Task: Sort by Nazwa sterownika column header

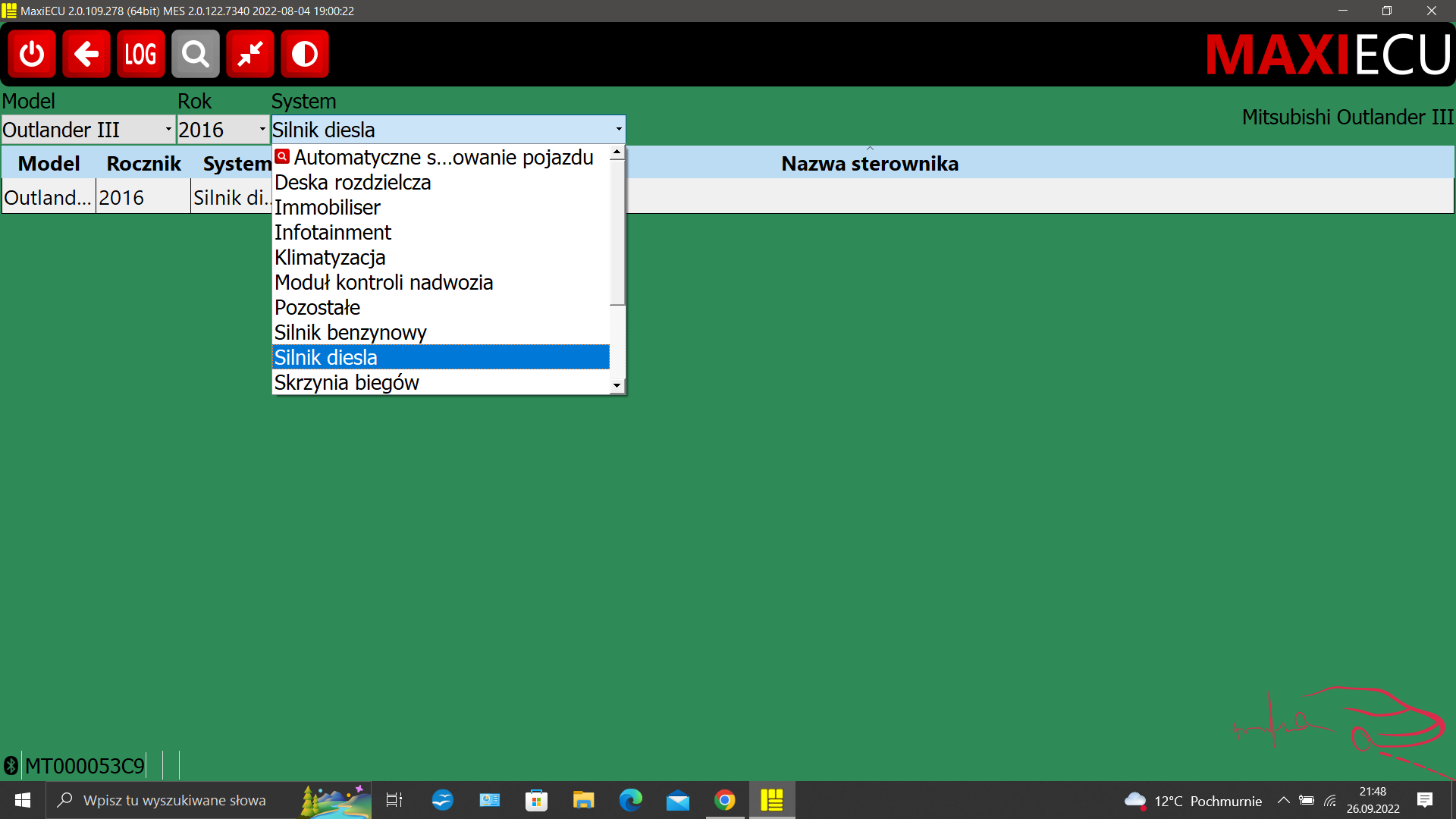Action: [870, 163]
